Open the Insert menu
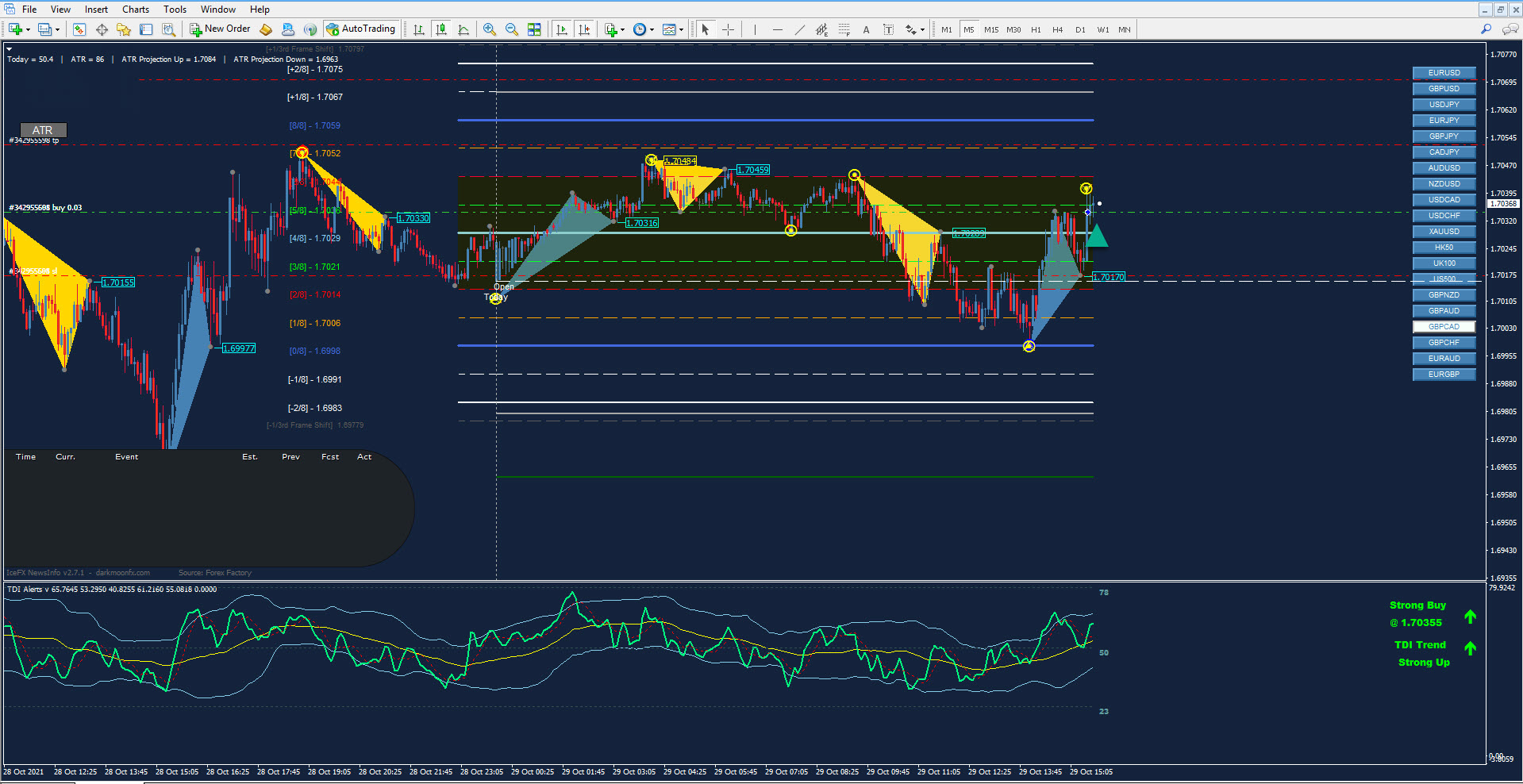Screen dimensions: 1523x784 click(96, 10)
